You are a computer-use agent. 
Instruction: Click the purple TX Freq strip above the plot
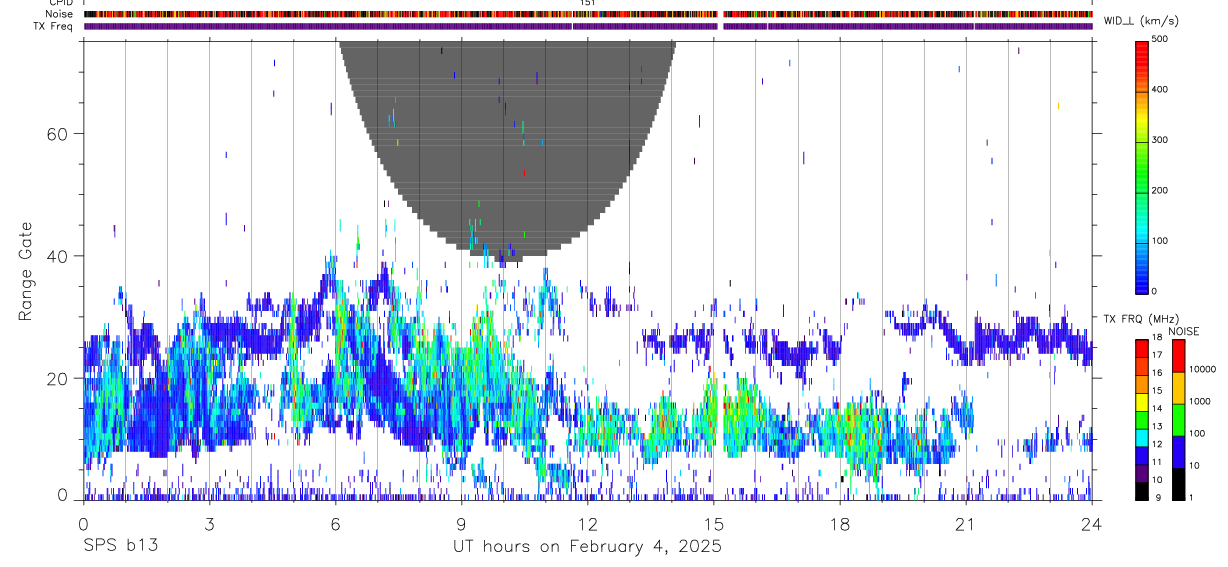click(588, 26)
